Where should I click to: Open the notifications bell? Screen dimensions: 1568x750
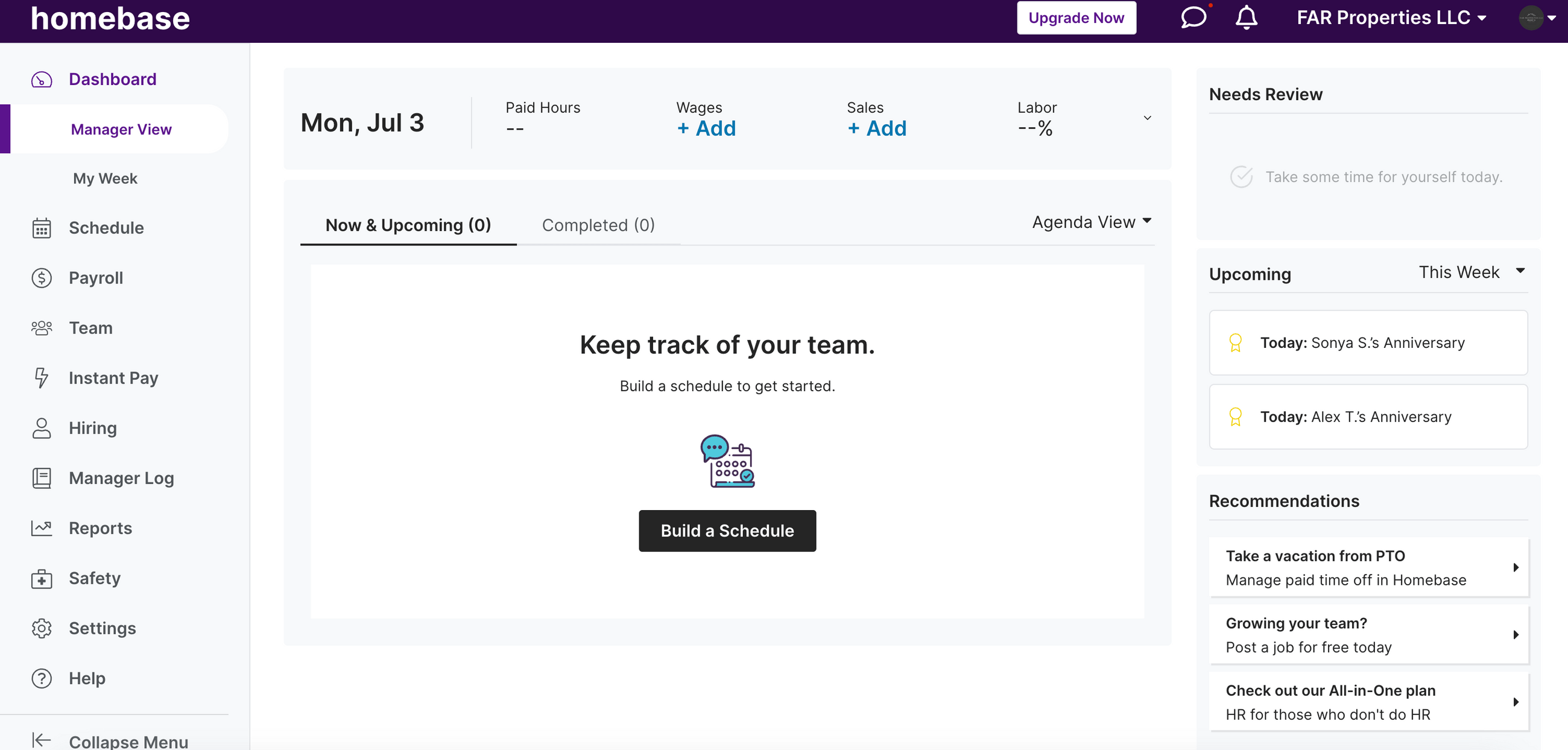click(1246, 18)
